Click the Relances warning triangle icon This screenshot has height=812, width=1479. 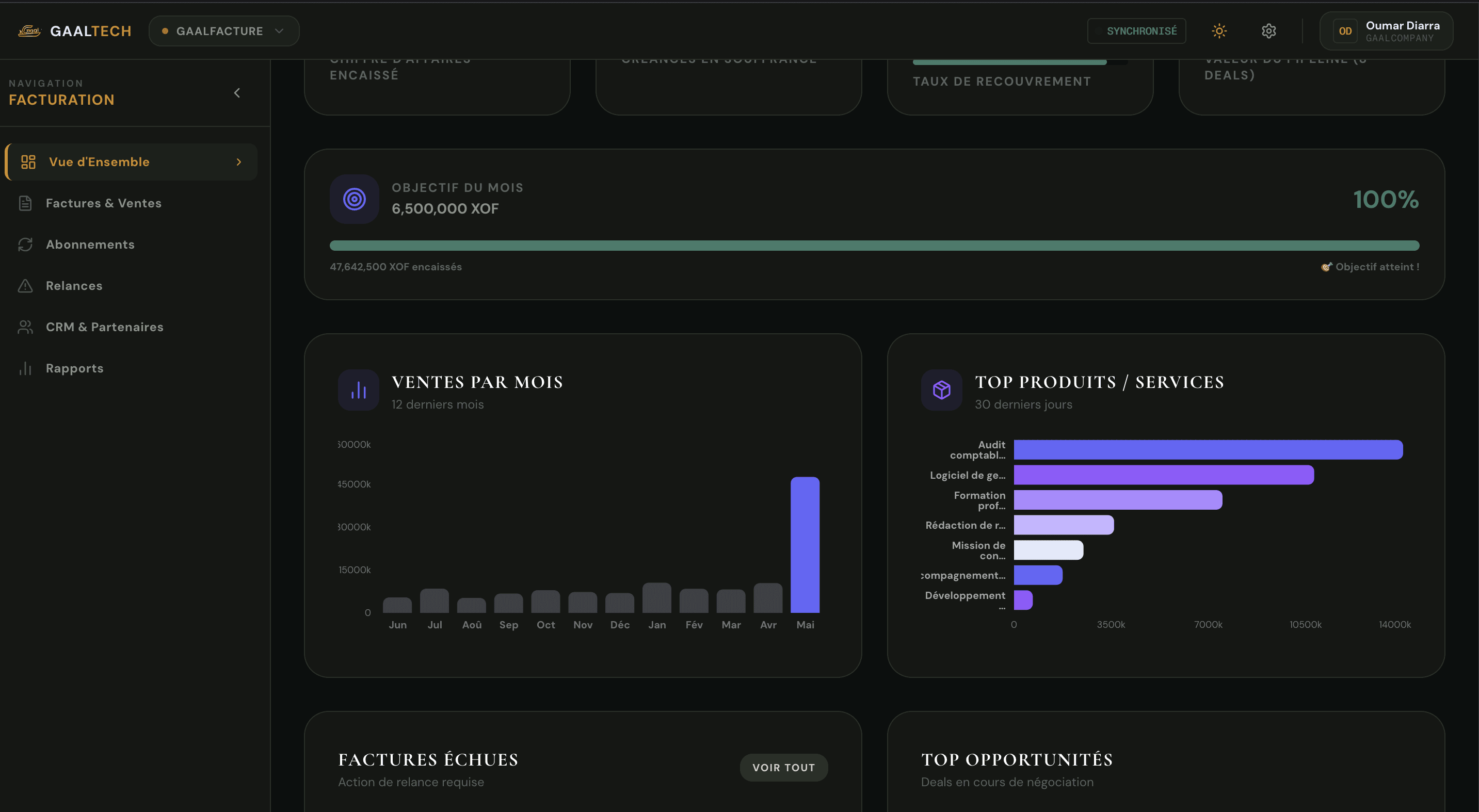point(25,286)
